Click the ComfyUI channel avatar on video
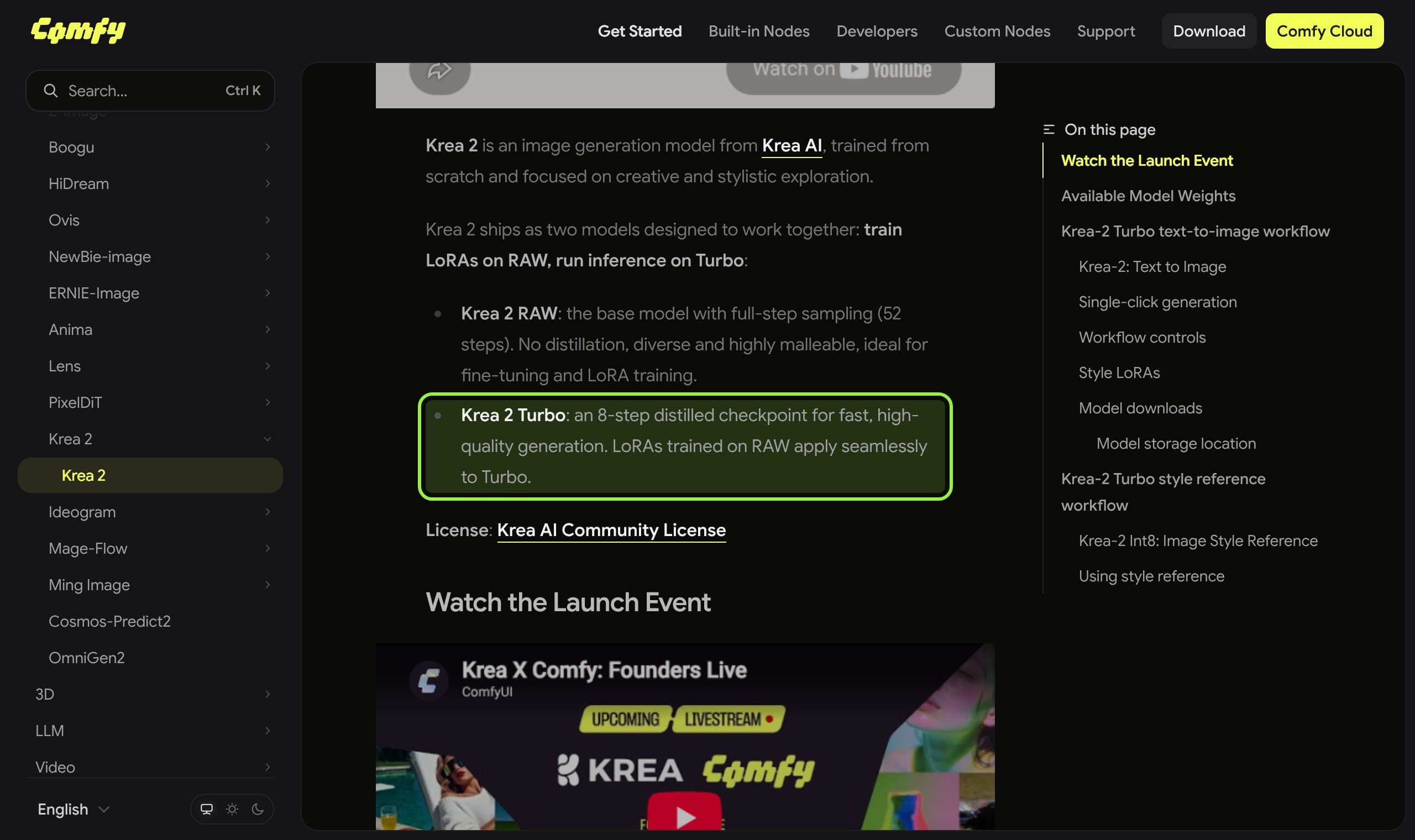Image resolution: width=1415 pixels, height=840 pixels. point(428,680)
